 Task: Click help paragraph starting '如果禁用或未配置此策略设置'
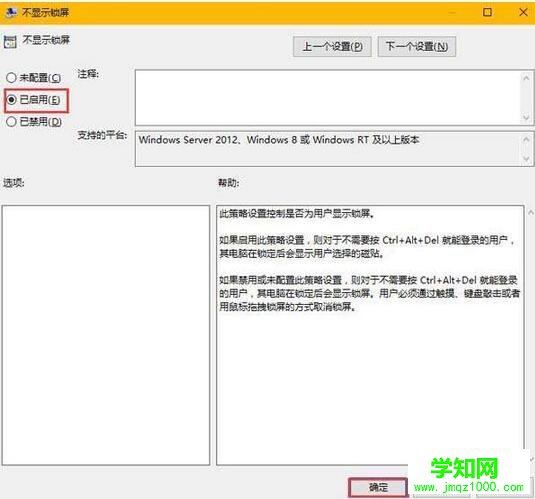pyautogui.click(x=369, y=293)
